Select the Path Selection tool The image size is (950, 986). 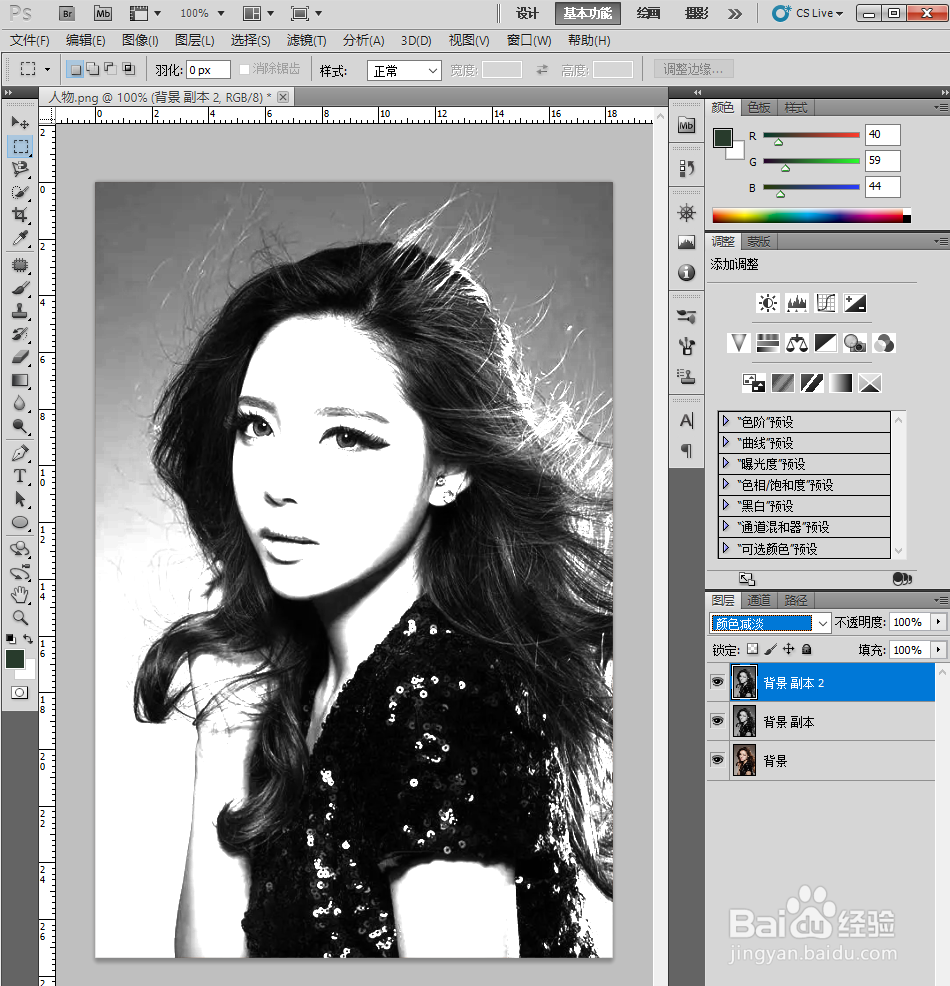pos(20,499)
